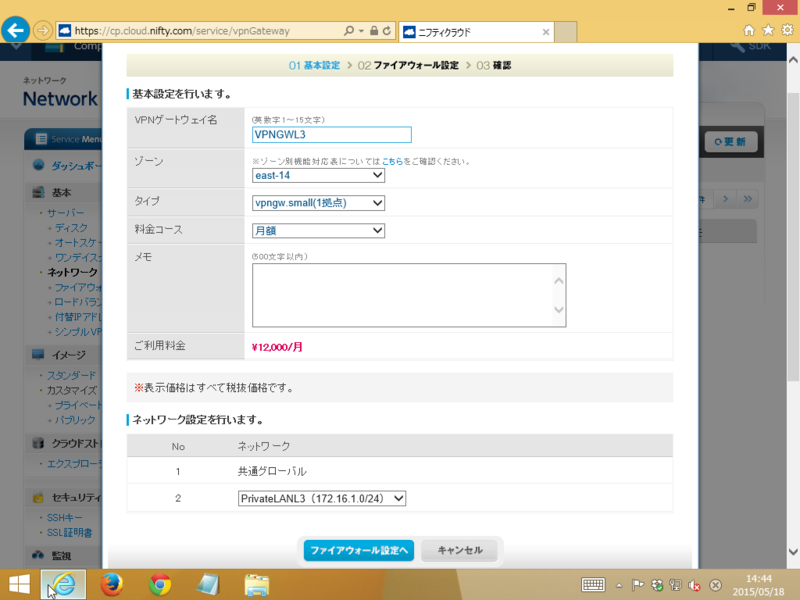Open the こちら zone feature link
This screenshot has width=800, height=600.
pos(392,161)
